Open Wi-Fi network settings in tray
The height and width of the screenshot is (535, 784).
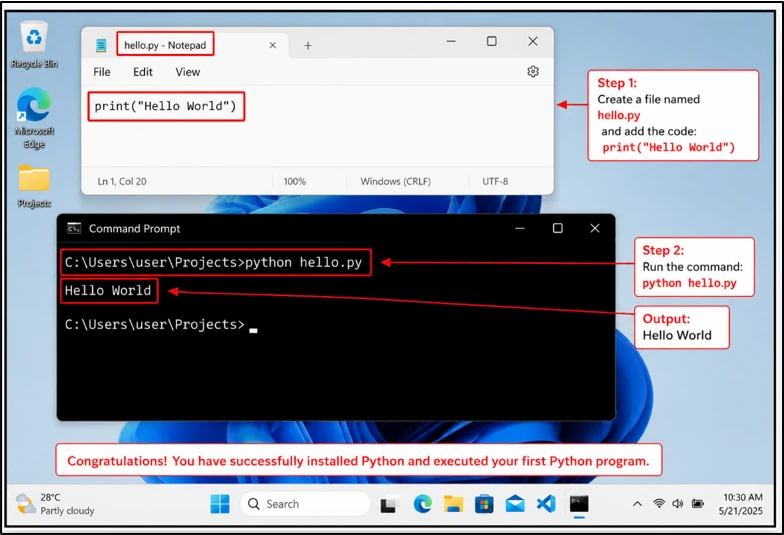(x=659, y=504)
